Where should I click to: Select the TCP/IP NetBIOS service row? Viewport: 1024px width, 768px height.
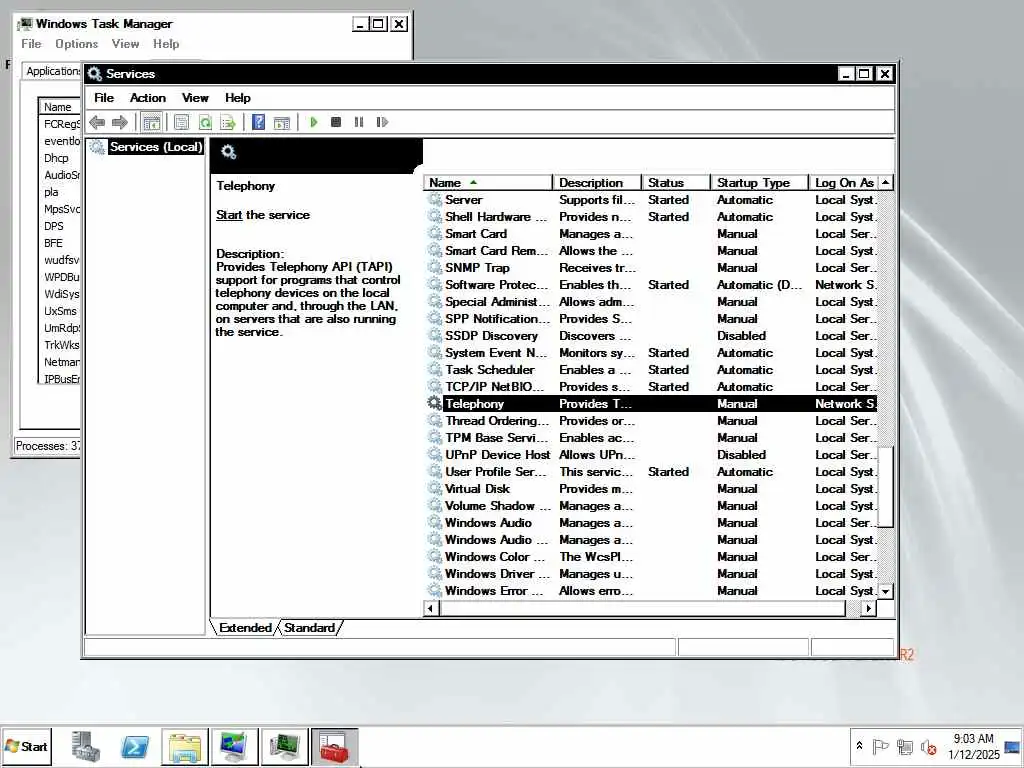pyautogui.click(x=650, y=387)
